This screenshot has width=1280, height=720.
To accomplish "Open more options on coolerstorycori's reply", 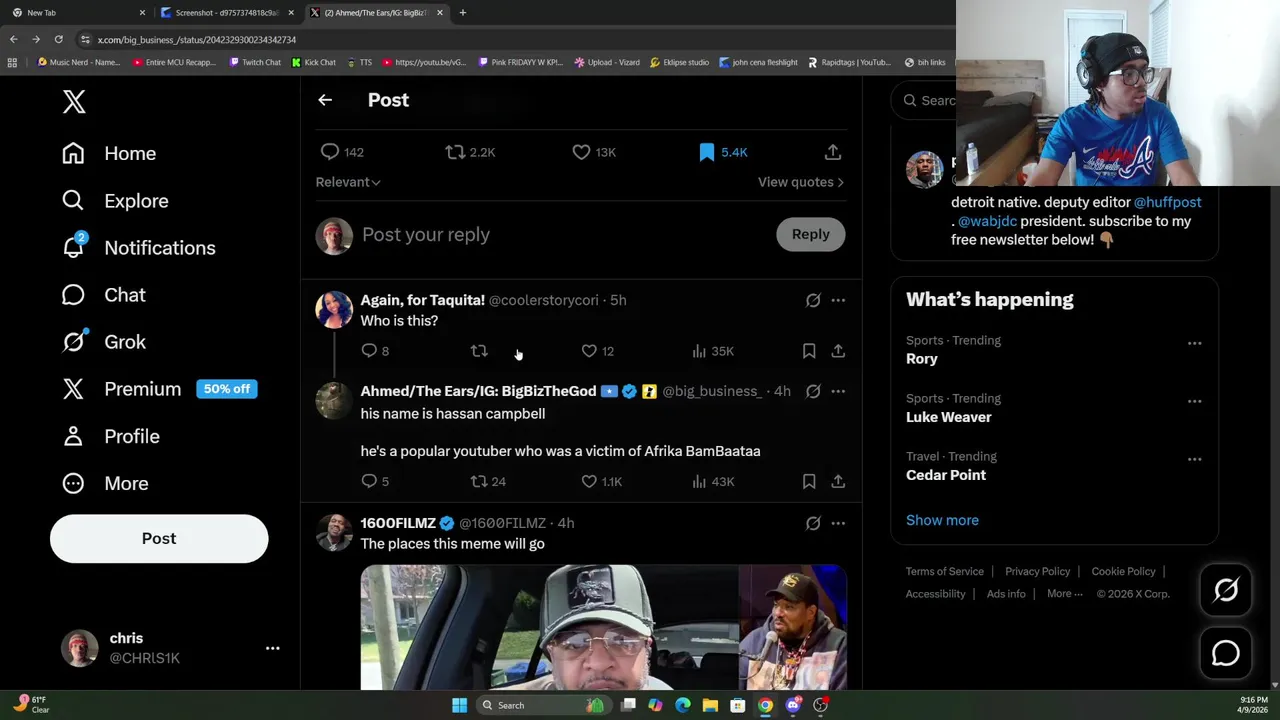I will coord(838,300).
